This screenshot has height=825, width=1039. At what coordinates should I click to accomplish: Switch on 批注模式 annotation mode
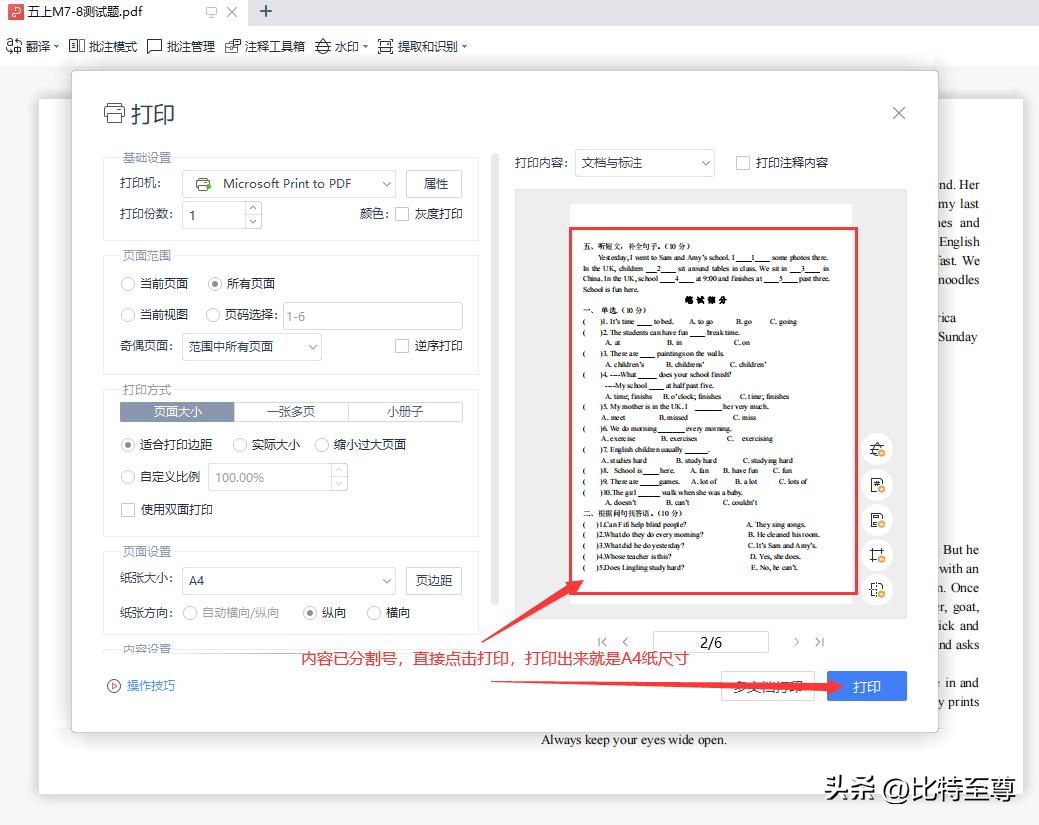(x=103, y=46)
